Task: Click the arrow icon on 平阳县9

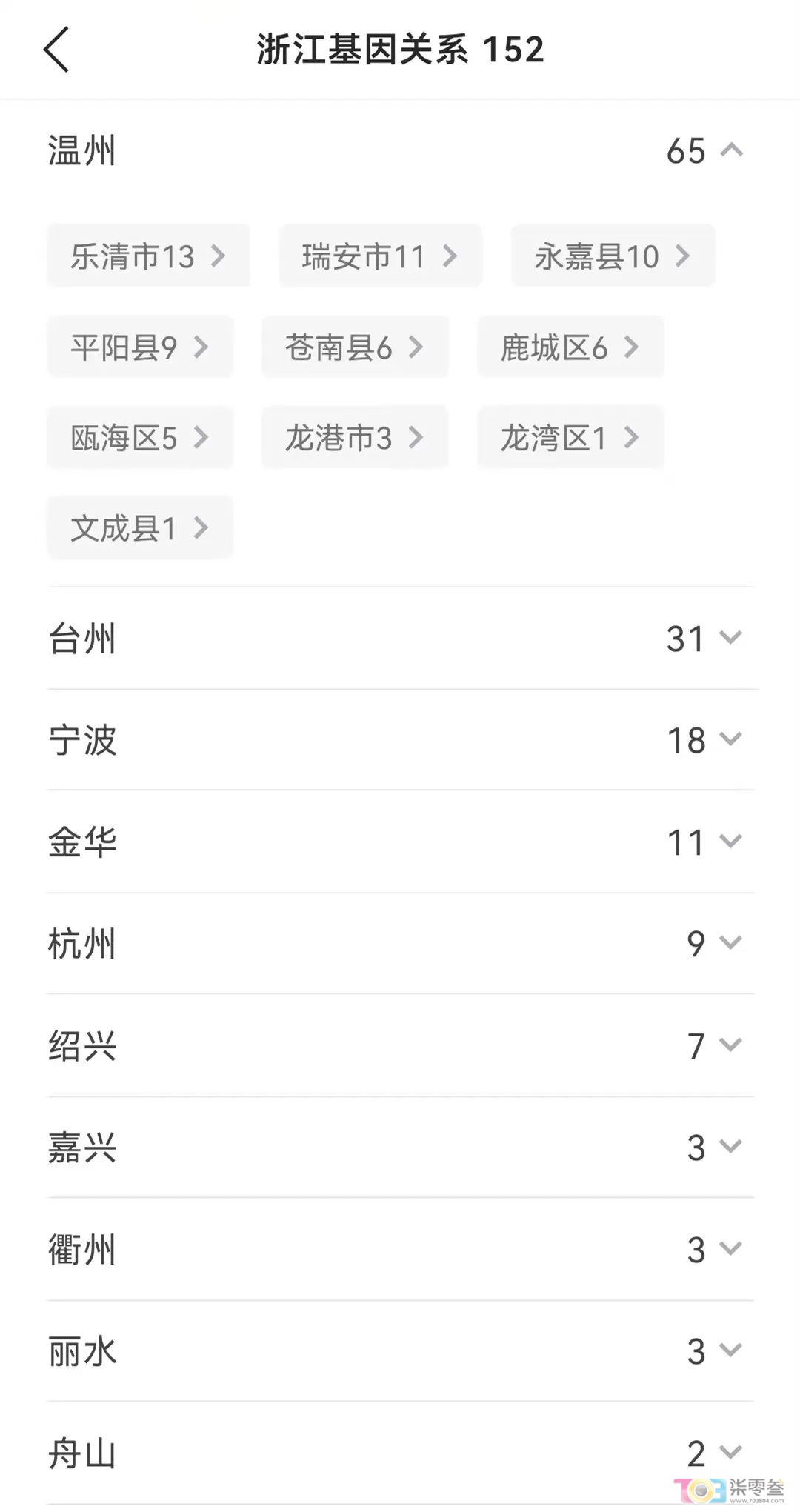Action: coord(201,347)
